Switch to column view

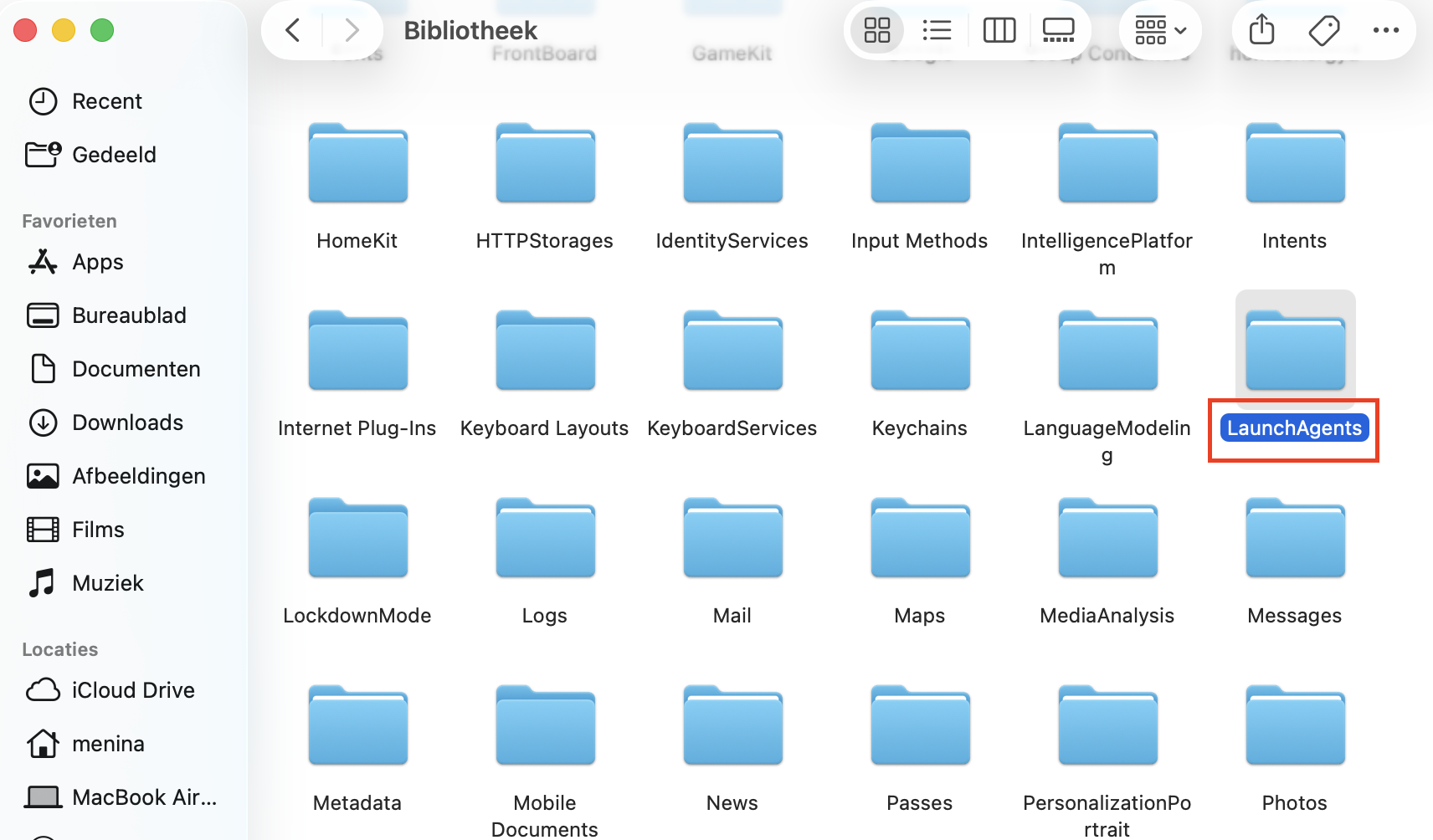point(999,31)
